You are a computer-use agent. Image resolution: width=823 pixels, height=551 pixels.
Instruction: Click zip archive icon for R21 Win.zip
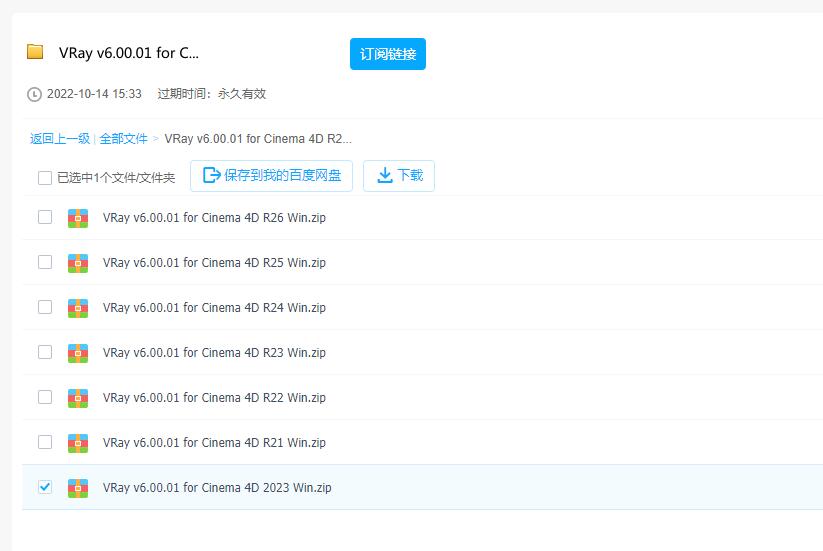click(x=78, y=443)
